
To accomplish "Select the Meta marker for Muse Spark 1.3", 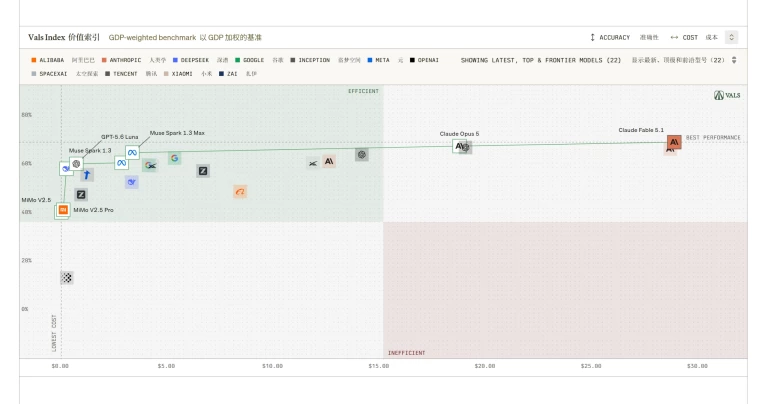I will click(x=121, y=163).
